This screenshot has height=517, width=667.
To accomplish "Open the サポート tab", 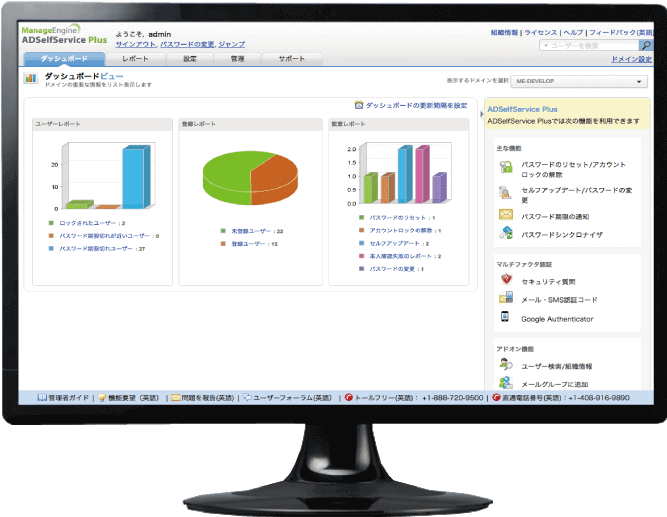I will pos(292,59).
